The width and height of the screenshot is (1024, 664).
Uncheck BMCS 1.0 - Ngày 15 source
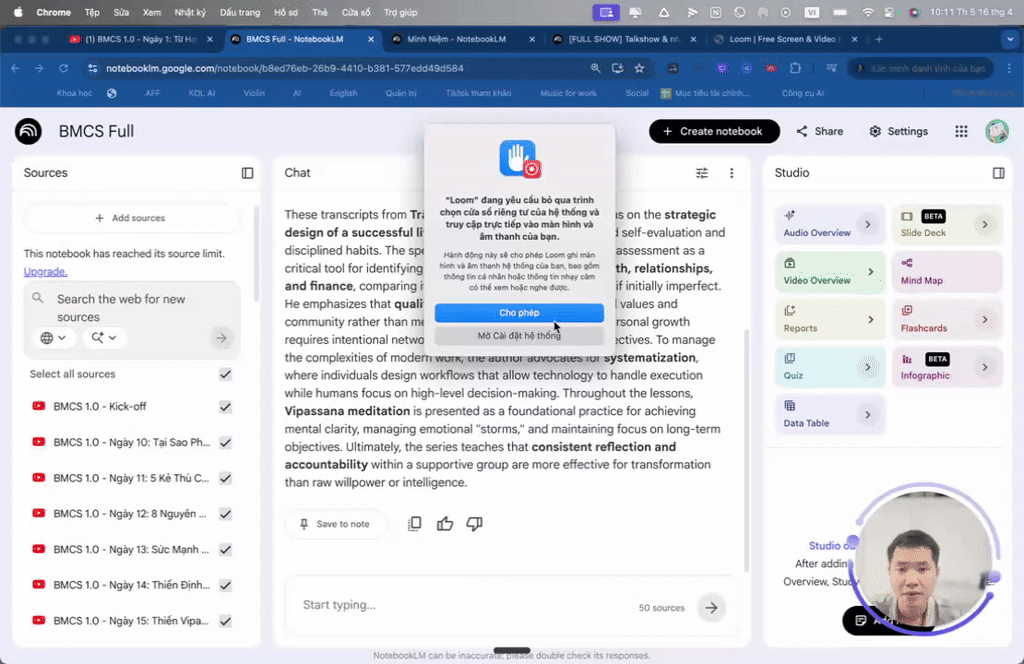[x=225, y=621]
